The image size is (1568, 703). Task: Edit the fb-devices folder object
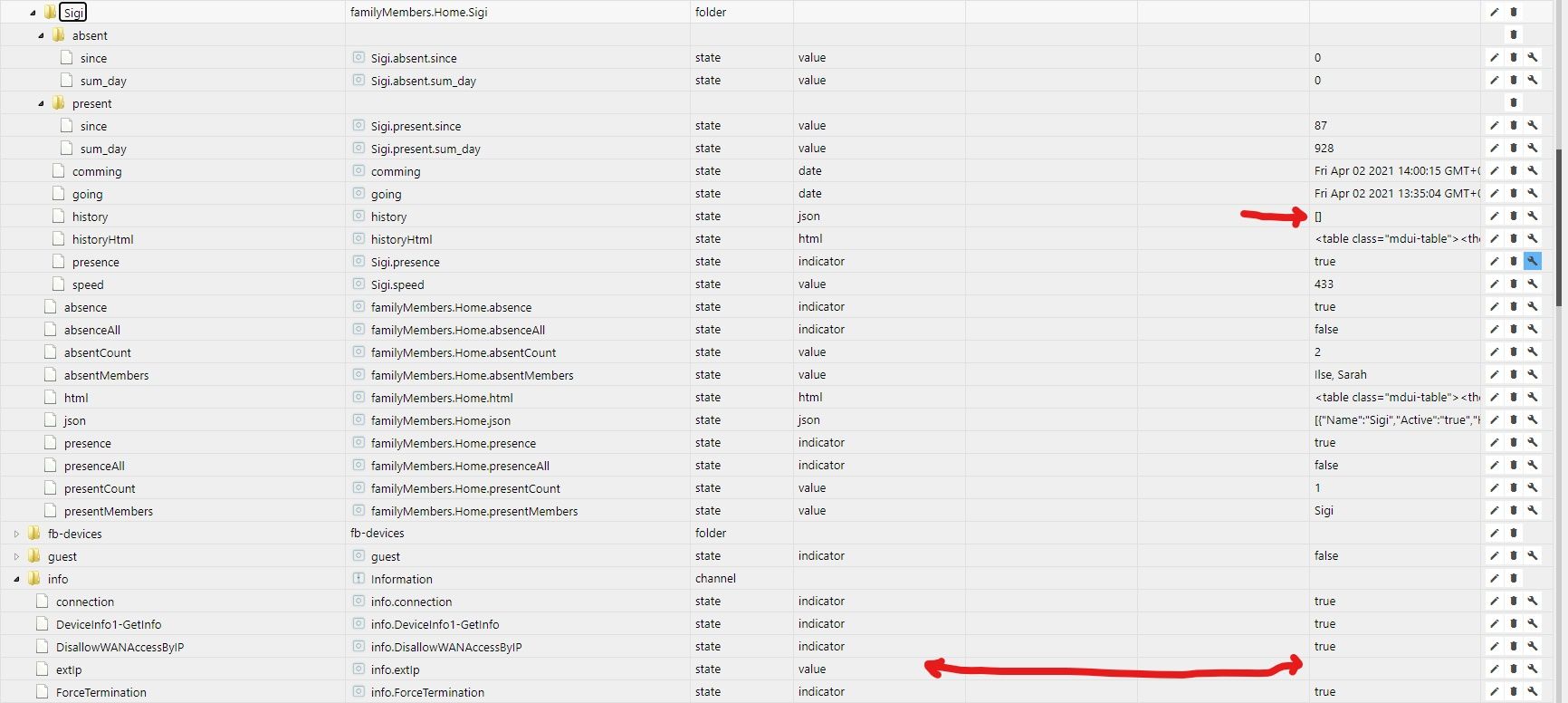[x=1495, y=534]
